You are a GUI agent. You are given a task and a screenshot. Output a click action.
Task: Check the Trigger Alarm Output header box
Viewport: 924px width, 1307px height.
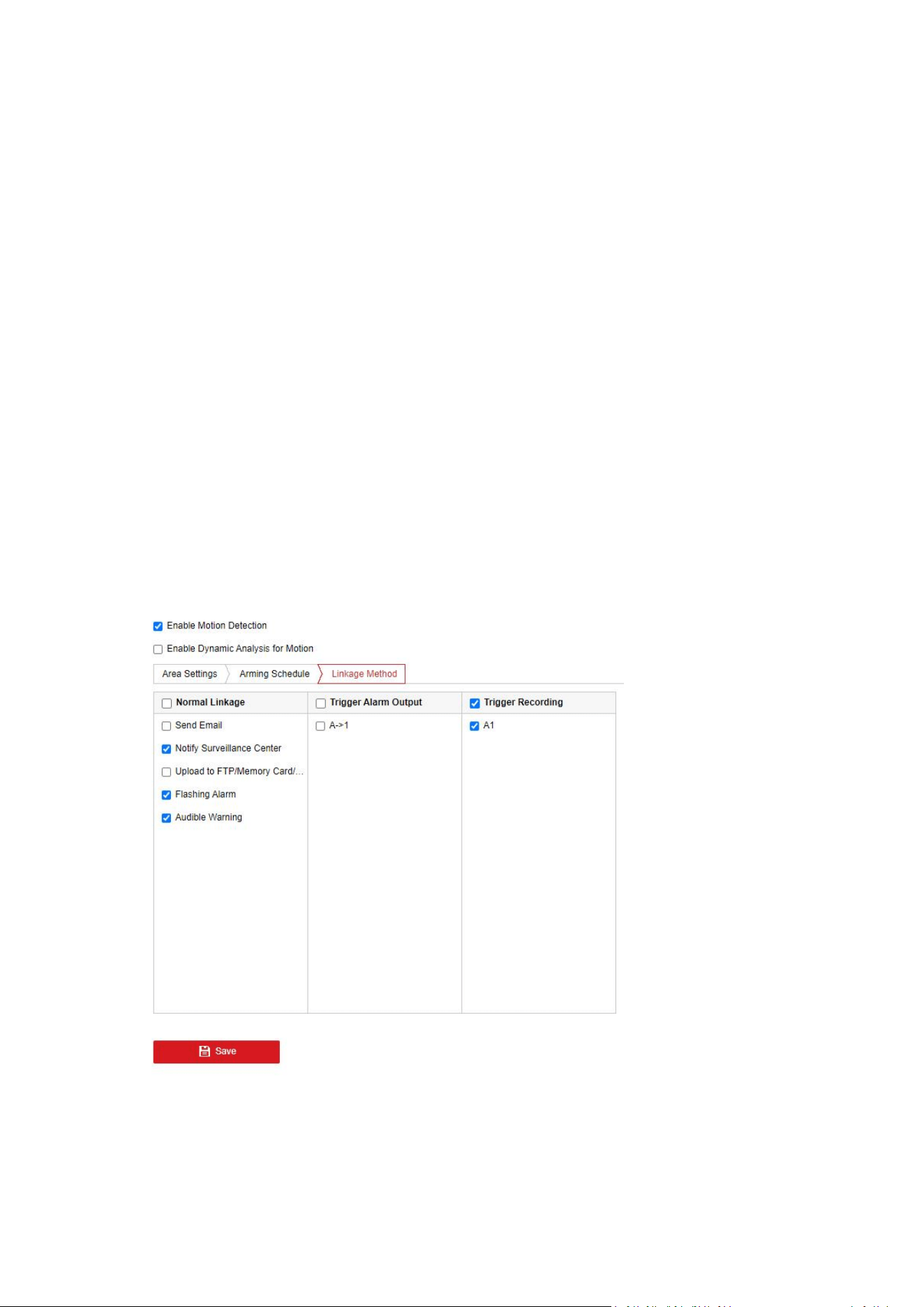321,703
